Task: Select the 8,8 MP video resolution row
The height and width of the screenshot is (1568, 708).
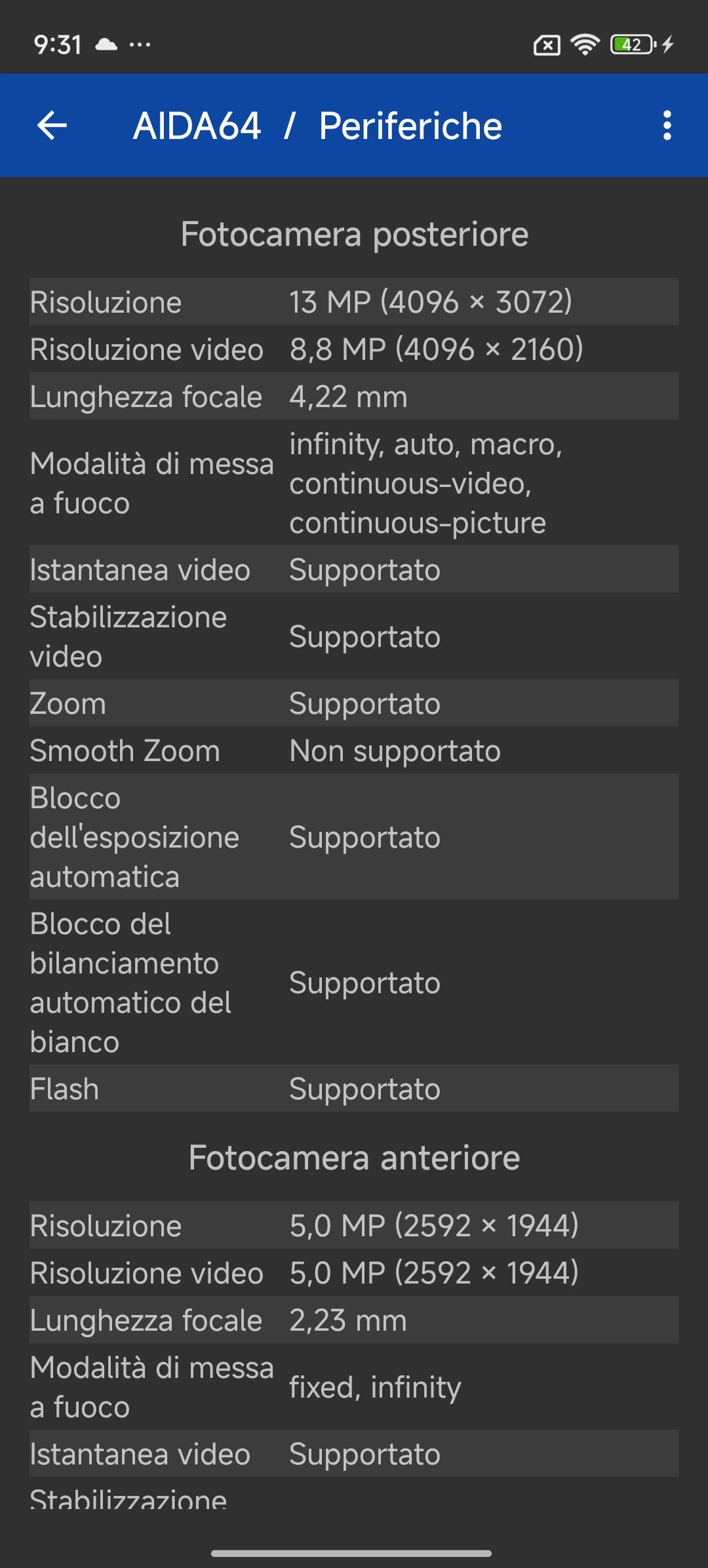Action: pos(354,349)
